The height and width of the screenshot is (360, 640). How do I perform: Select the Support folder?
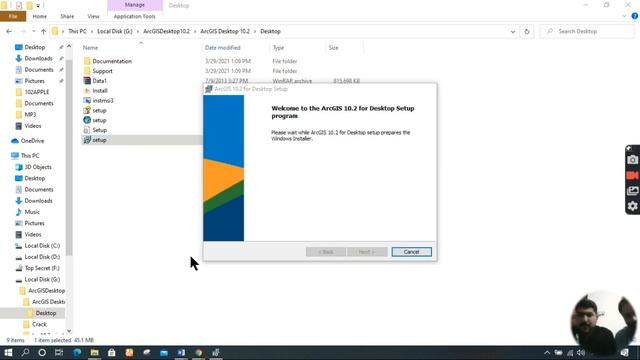coord(102,71)
